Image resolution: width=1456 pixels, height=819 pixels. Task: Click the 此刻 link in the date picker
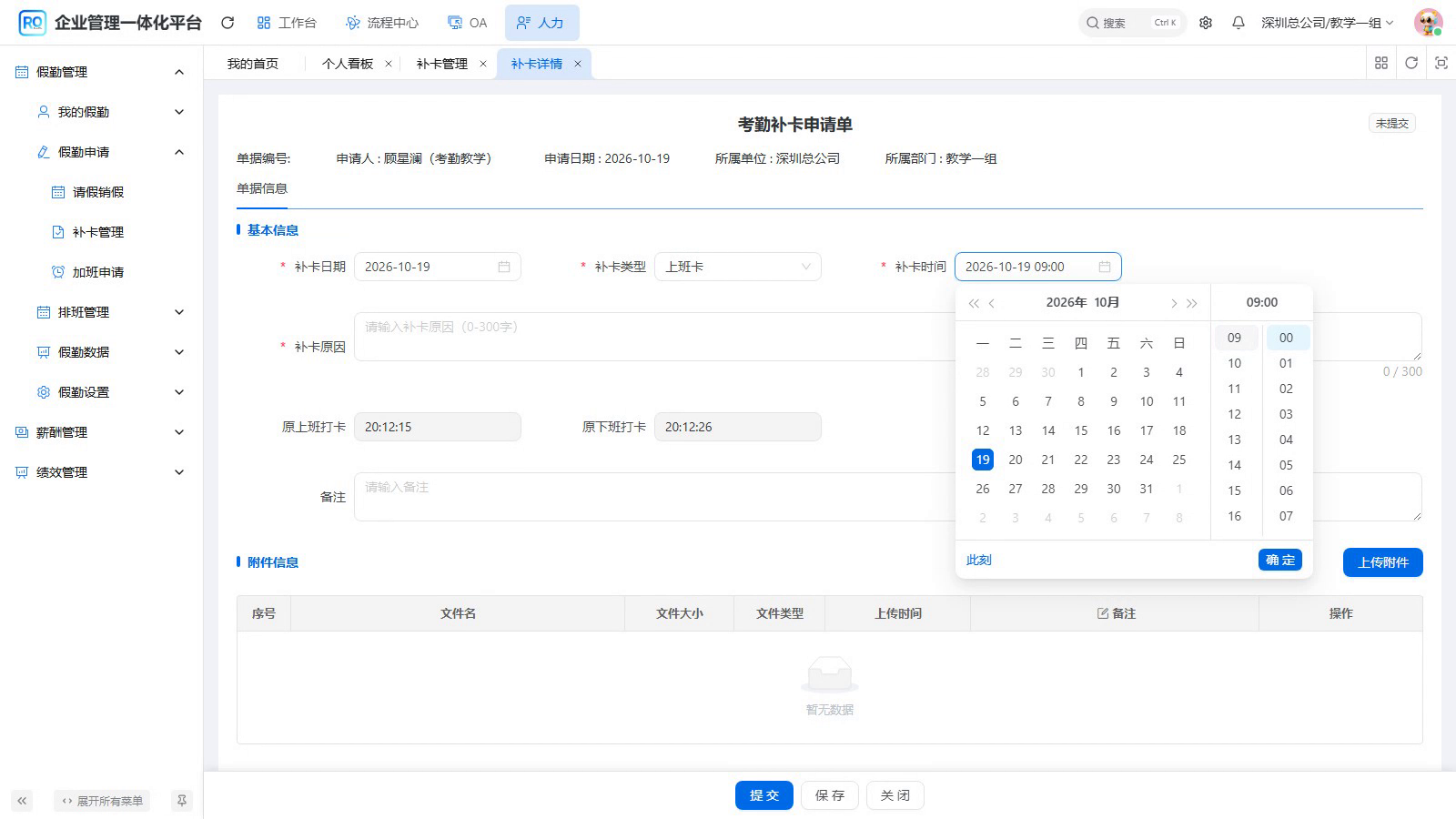coord(979,560)
